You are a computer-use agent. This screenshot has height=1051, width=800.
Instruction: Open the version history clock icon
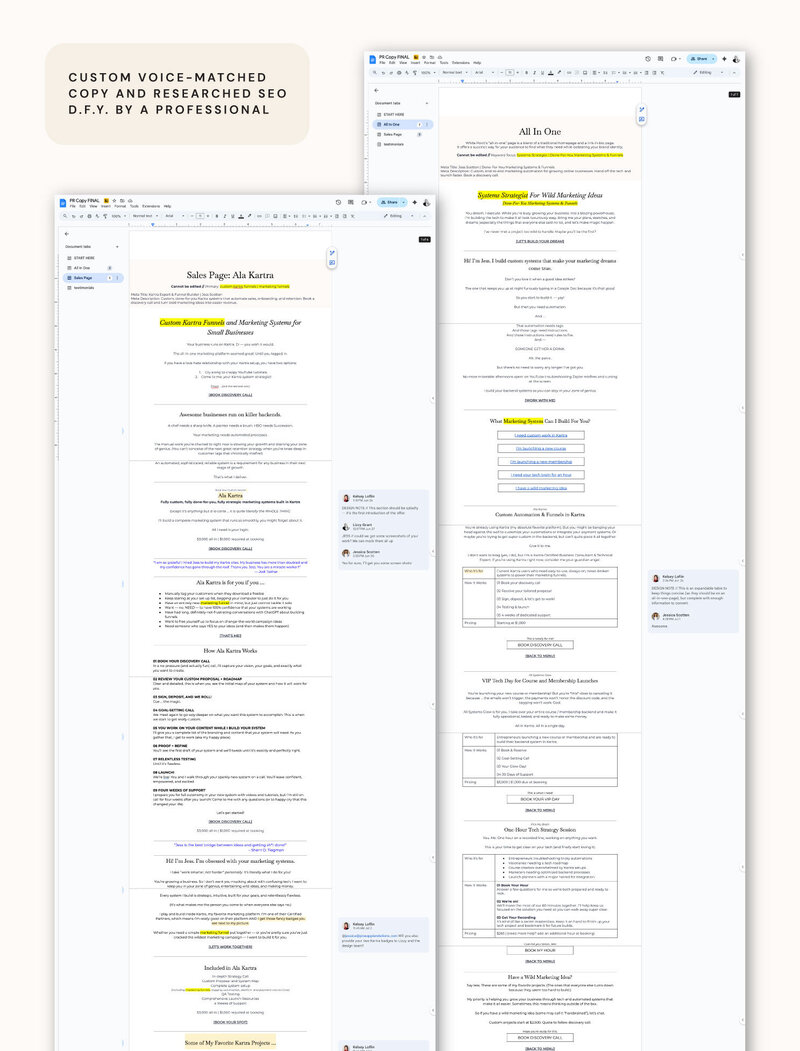(x=338, y=202)
